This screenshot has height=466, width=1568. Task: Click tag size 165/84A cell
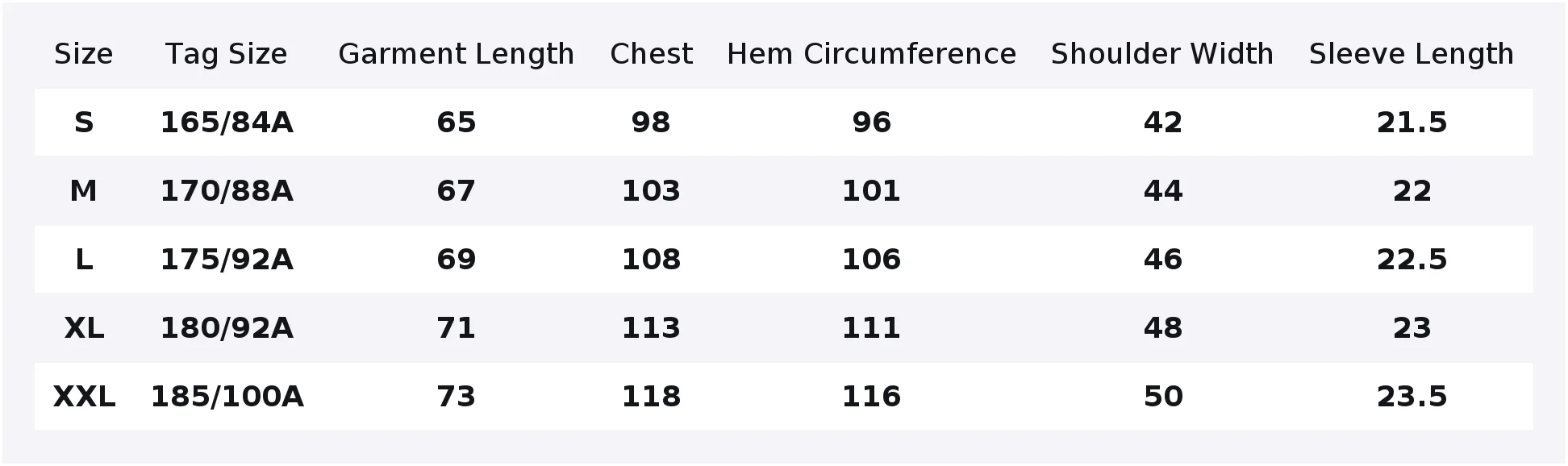click(227, 123)
